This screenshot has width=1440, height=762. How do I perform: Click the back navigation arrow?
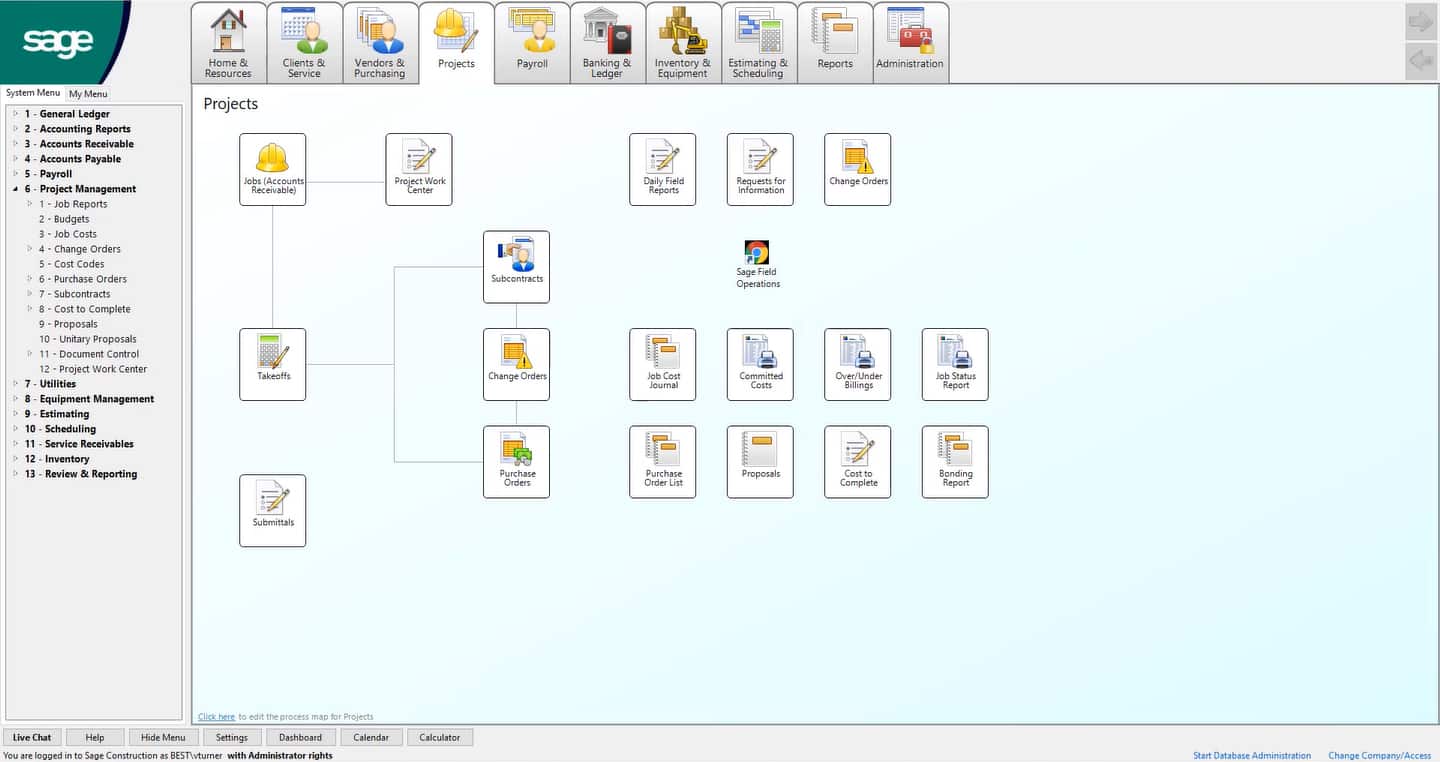point(1420,61)
